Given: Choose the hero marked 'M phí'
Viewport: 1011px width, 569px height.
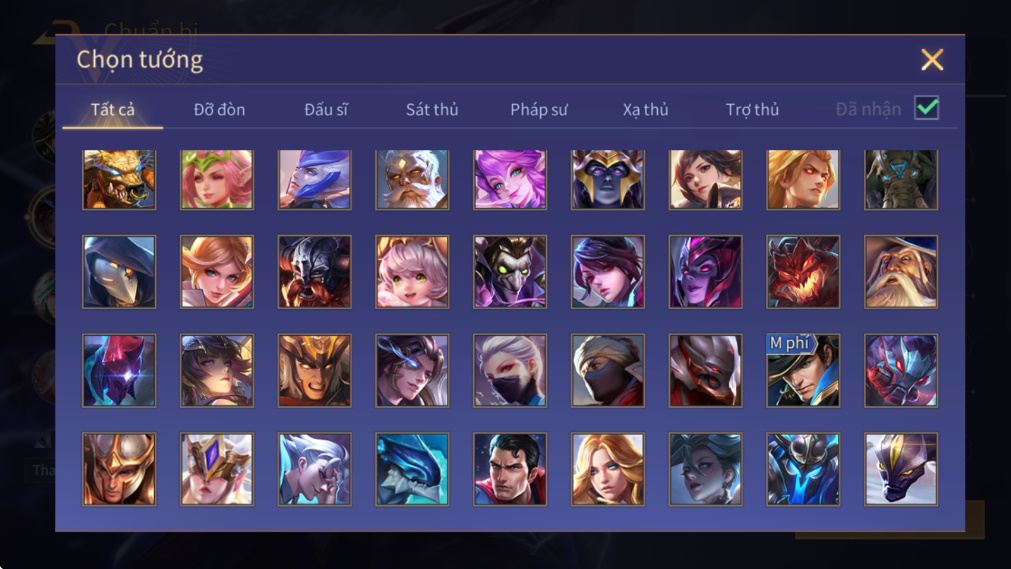Looking at the screenshot, I should click(803, 370).
